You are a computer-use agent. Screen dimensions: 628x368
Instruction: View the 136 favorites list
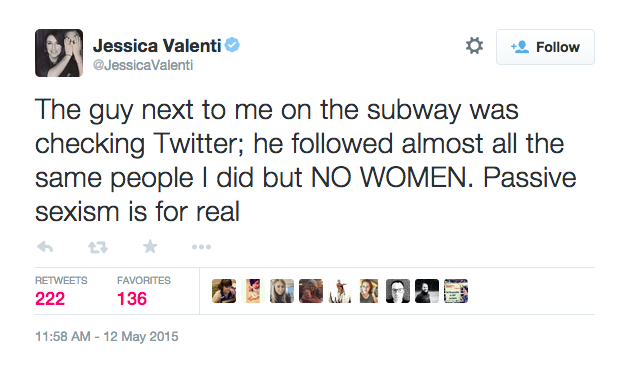(x=144, y=292)
